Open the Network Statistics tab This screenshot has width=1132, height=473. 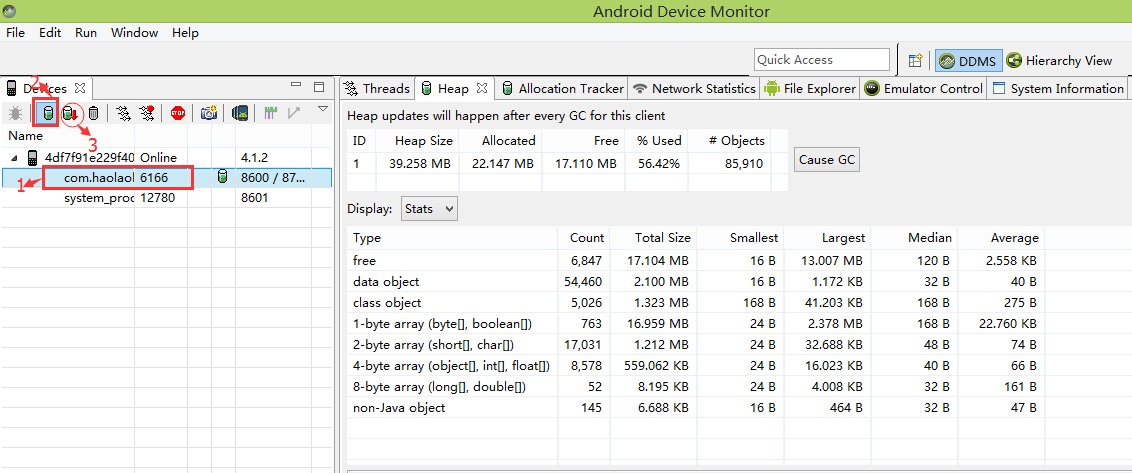(x=693, y=89)
